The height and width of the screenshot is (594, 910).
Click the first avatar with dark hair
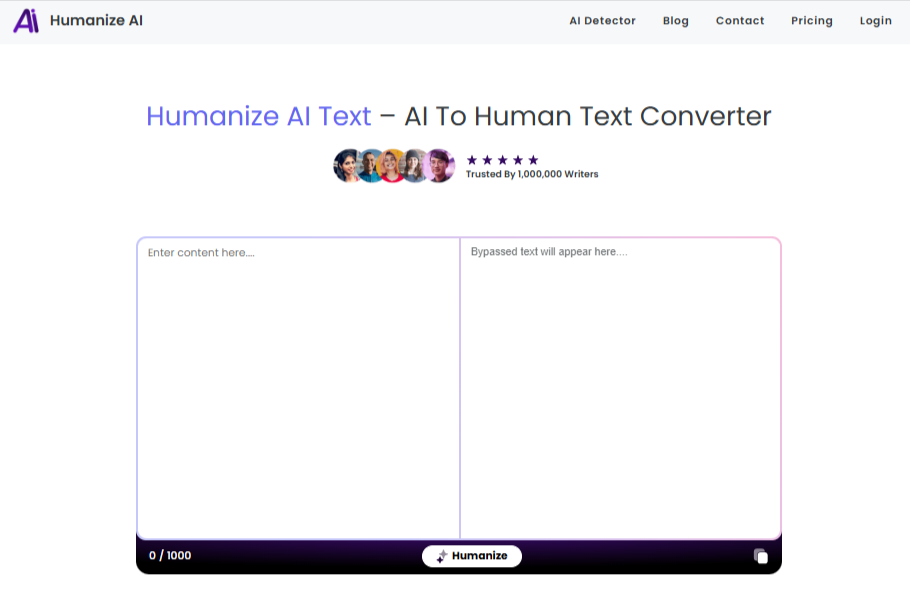point(346,166)
